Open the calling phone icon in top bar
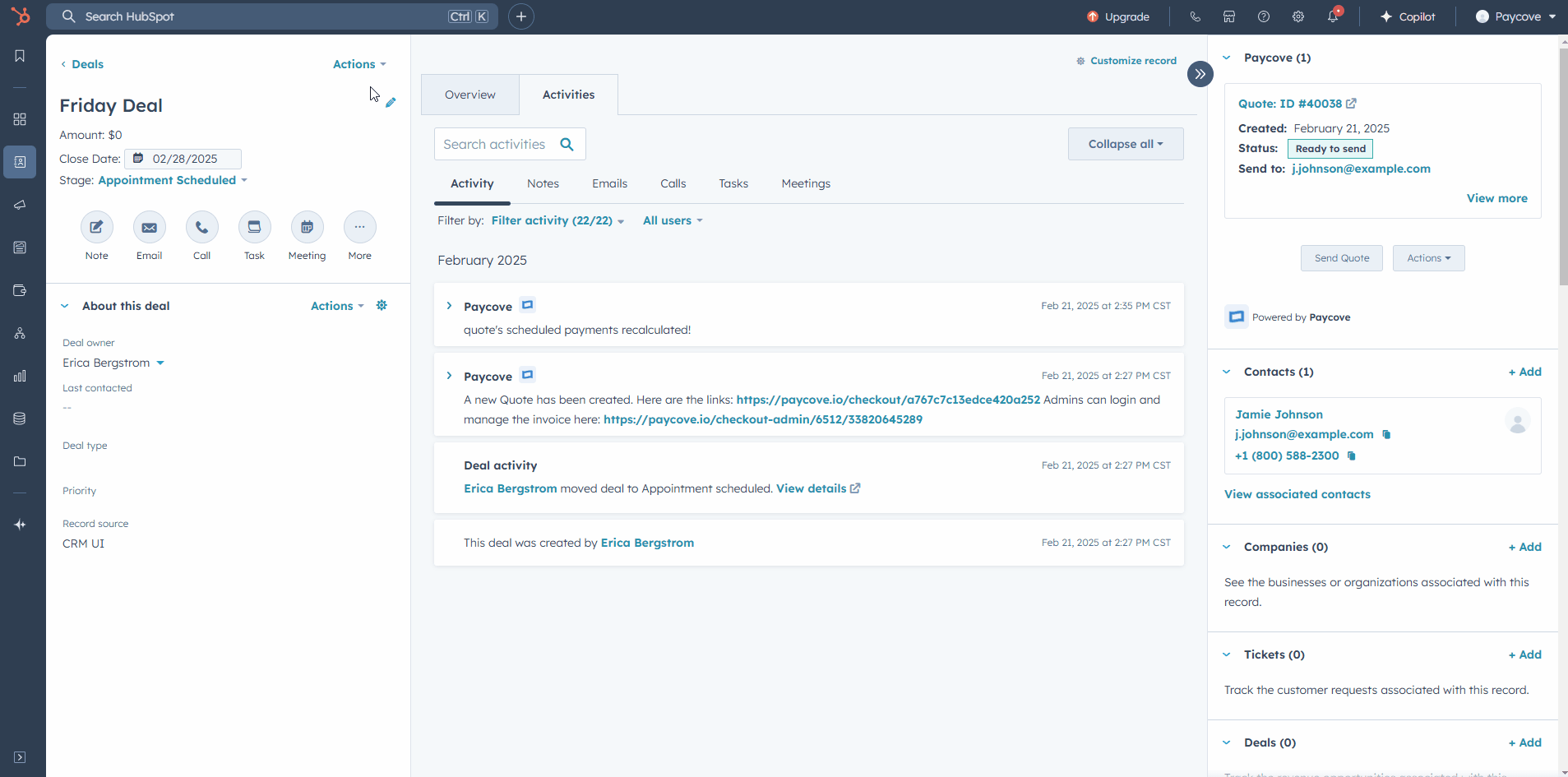The image size is (1568, 777). tap(1195, 16)
